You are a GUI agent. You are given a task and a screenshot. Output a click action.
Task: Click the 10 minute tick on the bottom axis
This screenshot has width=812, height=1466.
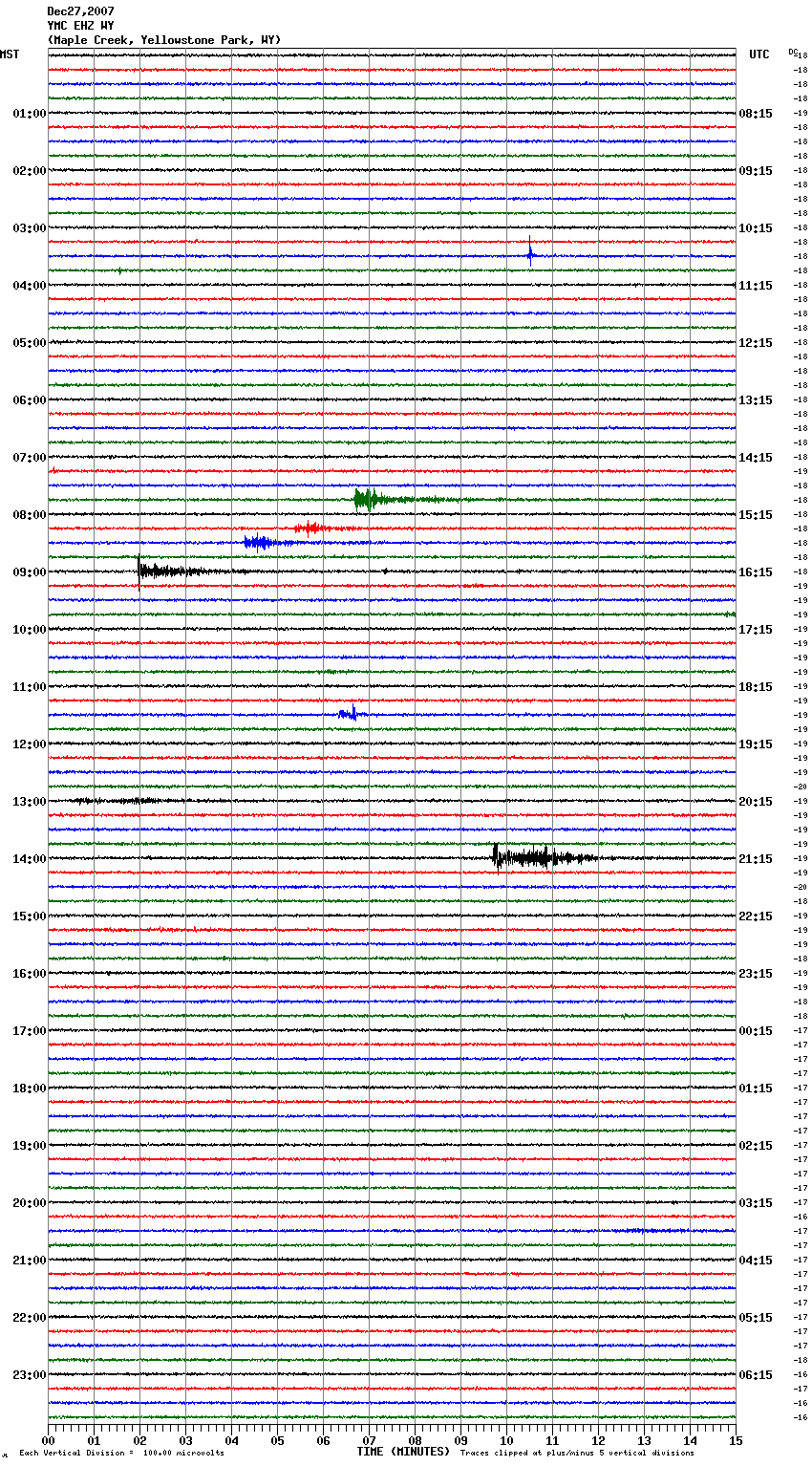(506, 1440)
